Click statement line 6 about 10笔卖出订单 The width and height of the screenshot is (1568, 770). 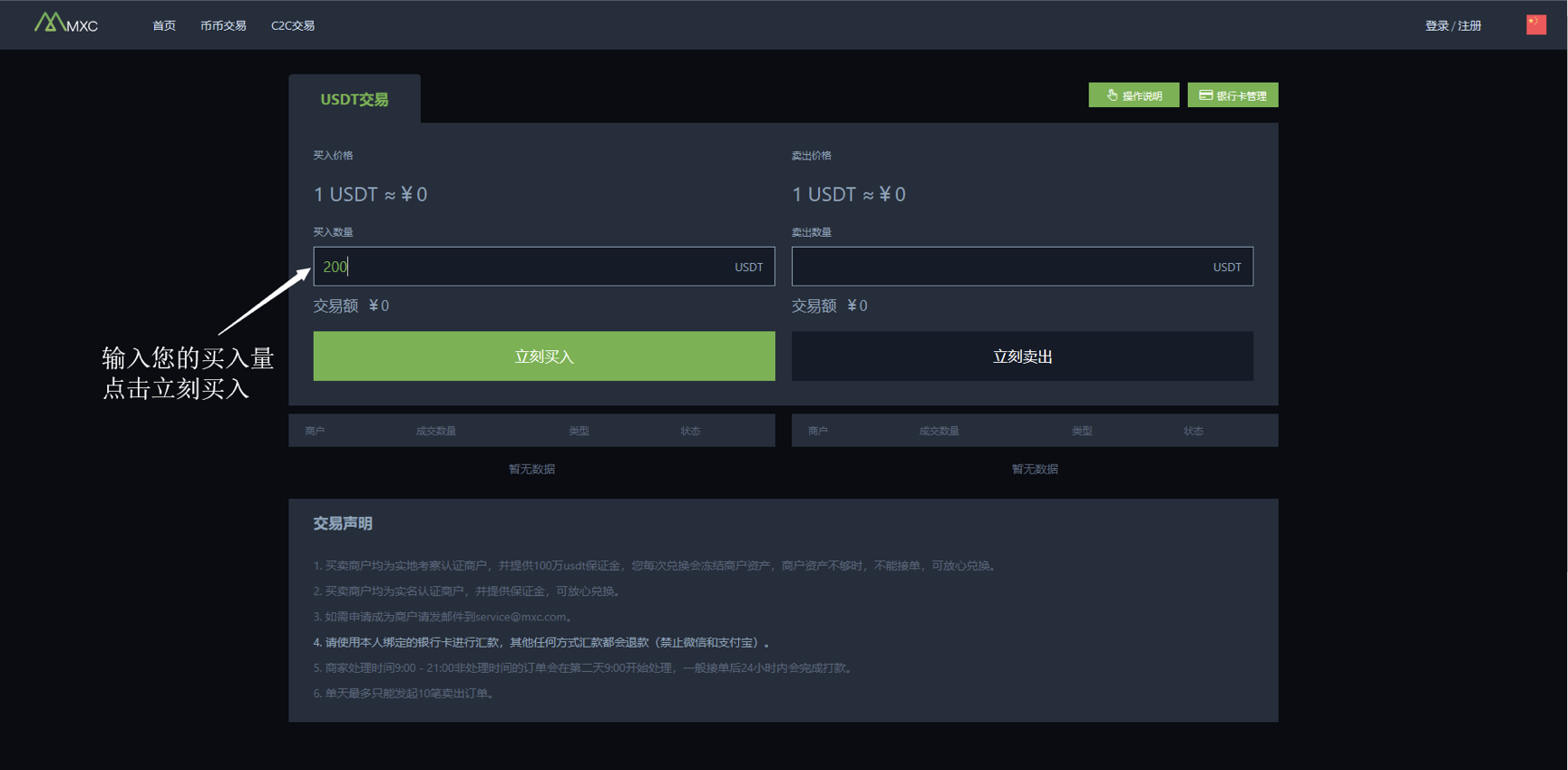[404, 693]
